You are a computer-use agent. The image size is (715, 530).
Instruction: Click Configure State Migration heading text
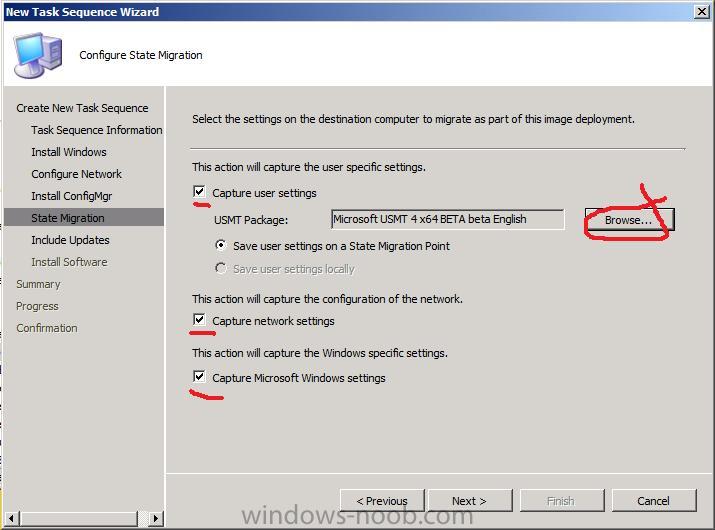141,55
